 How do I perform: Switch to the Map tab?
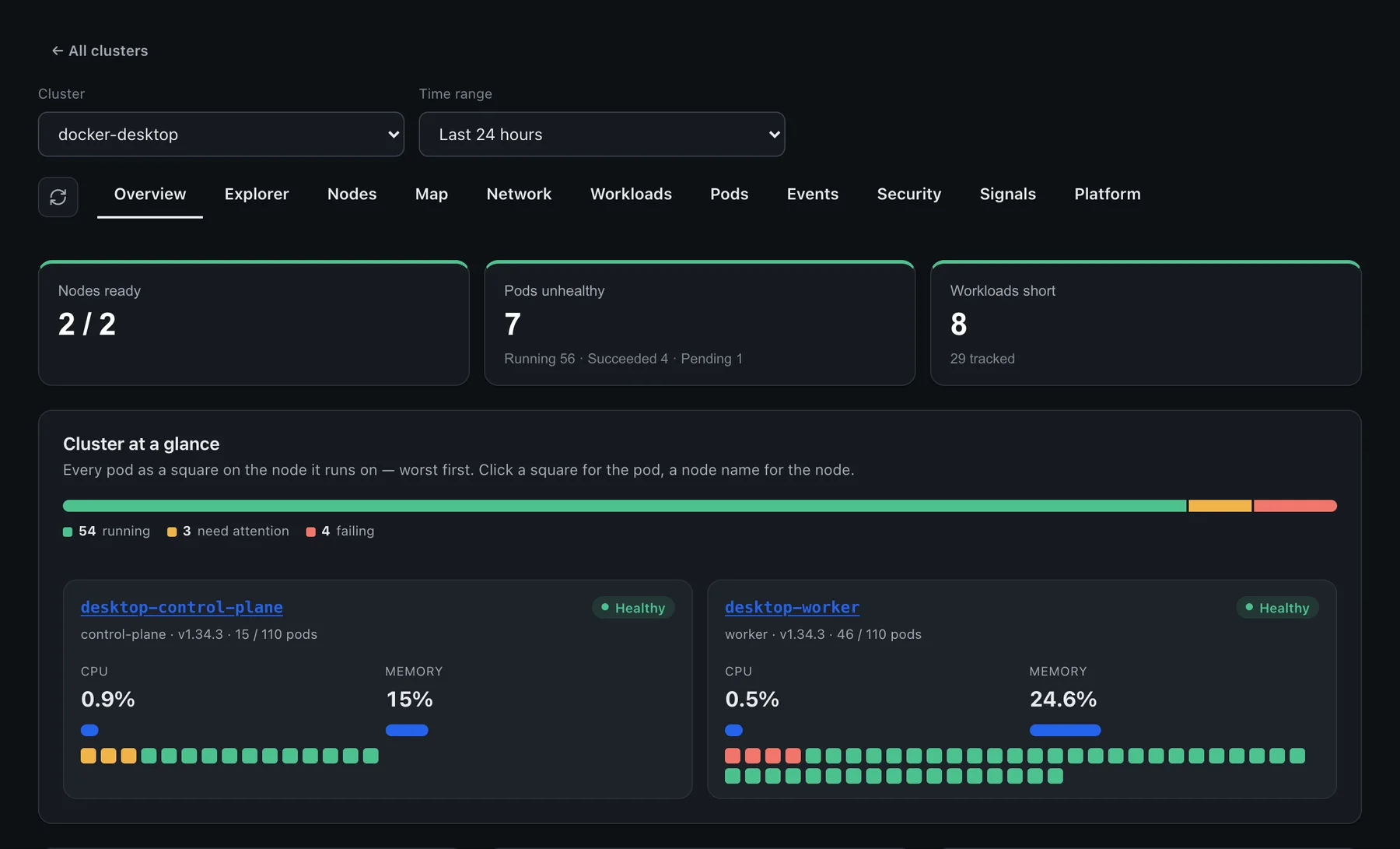point(432,194)
